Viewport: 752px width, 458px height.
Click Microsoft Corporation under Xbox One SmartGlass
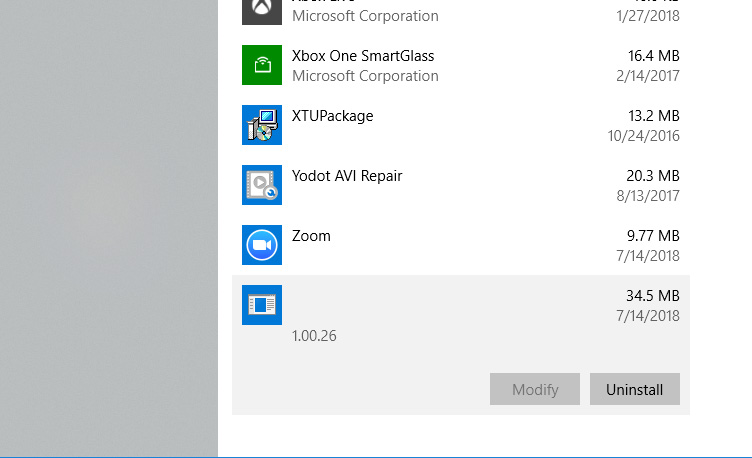click(x=365, y=76)
